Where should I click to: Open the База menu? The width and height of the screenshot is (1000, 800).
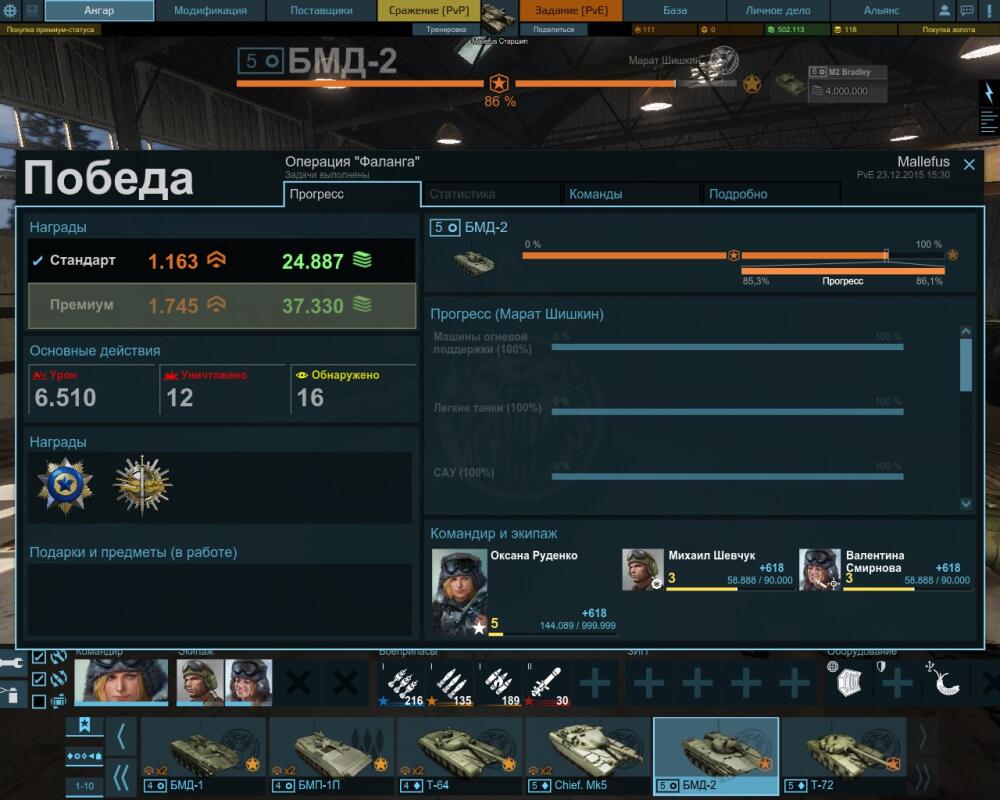675,10
